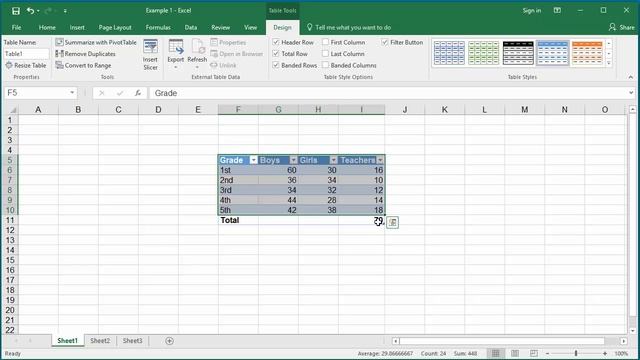Screen dimensions: 640x360
Task: Toggle the Banded Rows checkbox
Action: [276, 65]
